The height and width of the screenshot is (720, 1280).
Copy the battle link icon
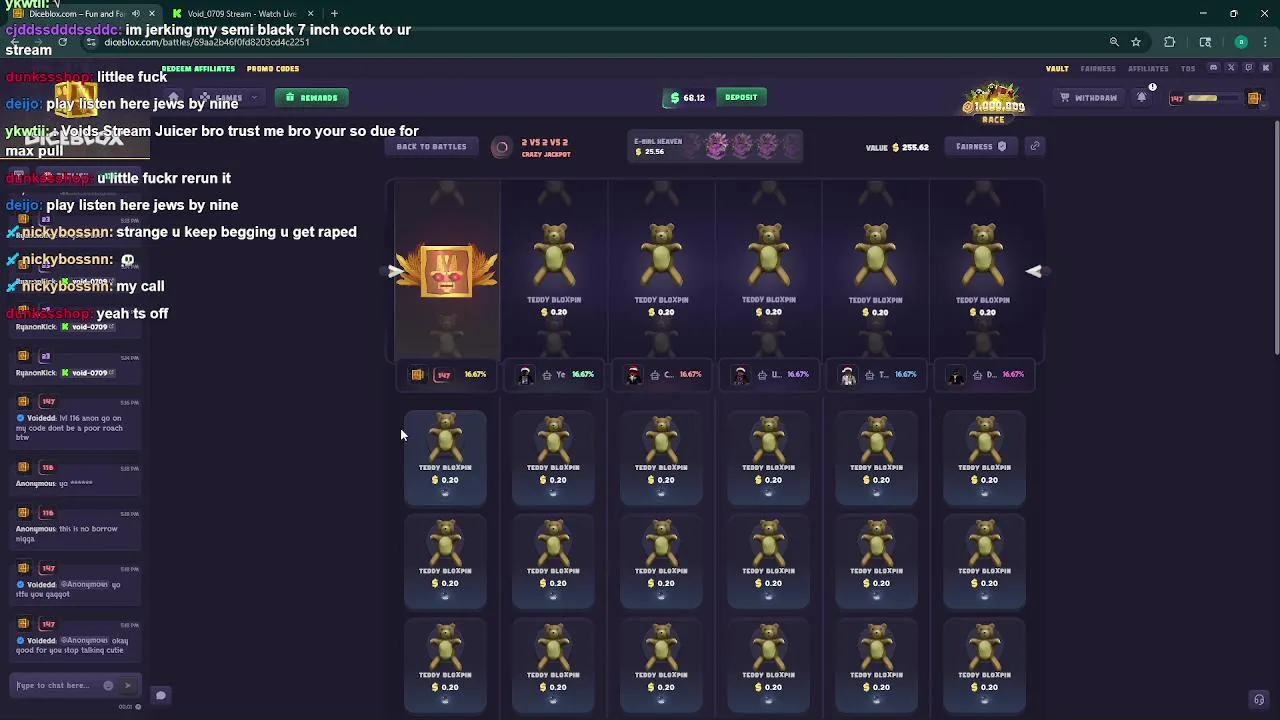(x=1035, y=146)
